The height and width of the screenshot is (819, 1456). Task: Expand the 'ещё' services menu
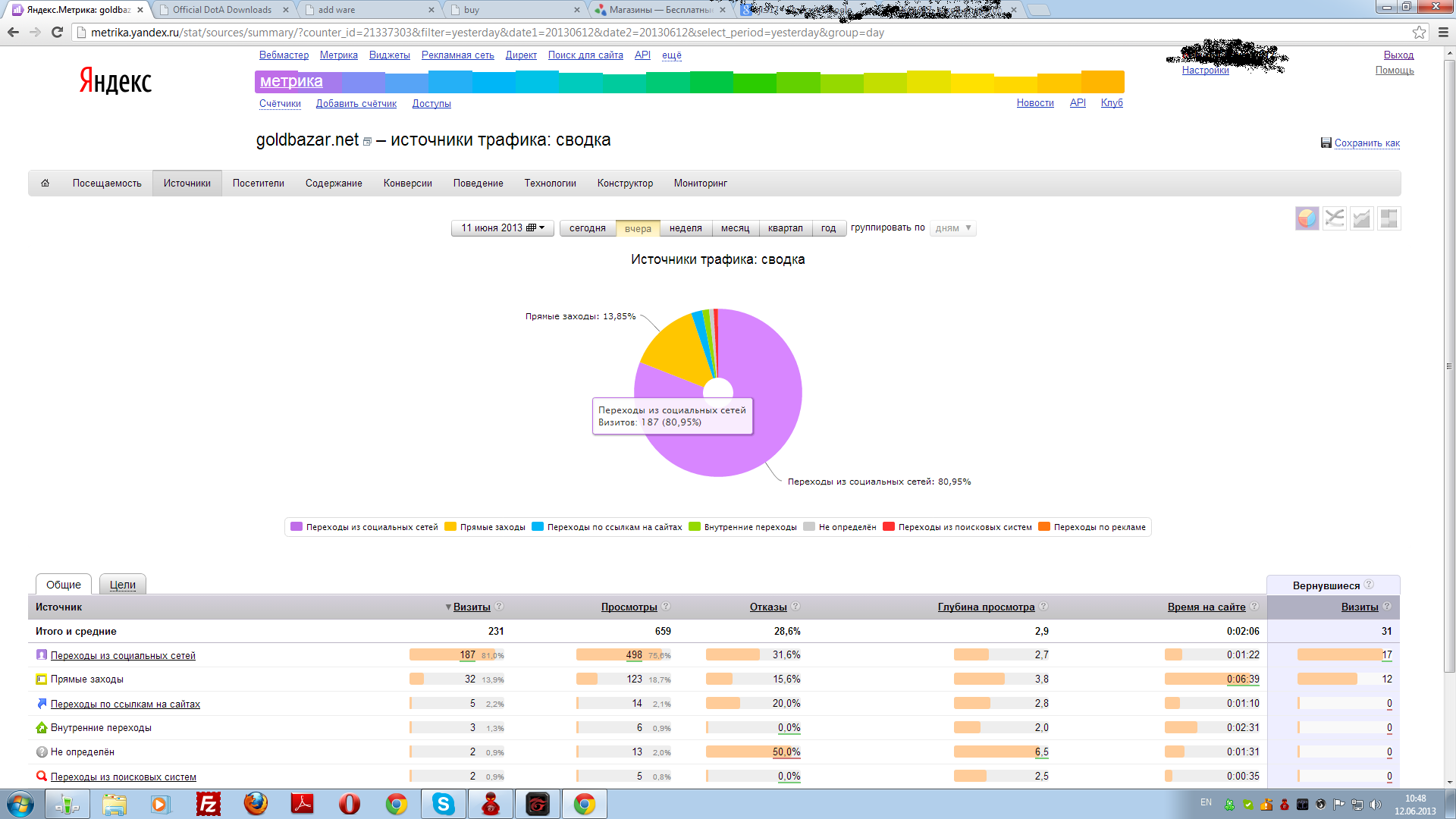click(671, 55)
